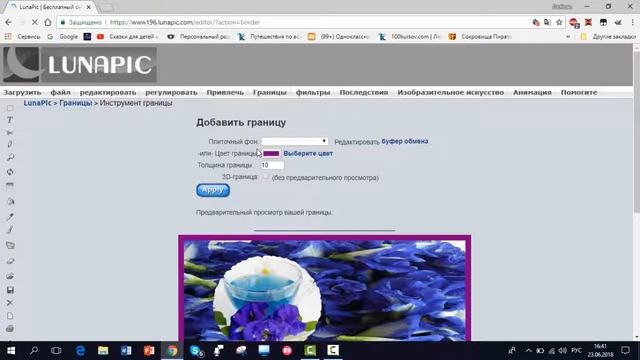This screenshot has width=640, height=360.
Task: Open Skype from the taskbar
Action: point(196,350)
